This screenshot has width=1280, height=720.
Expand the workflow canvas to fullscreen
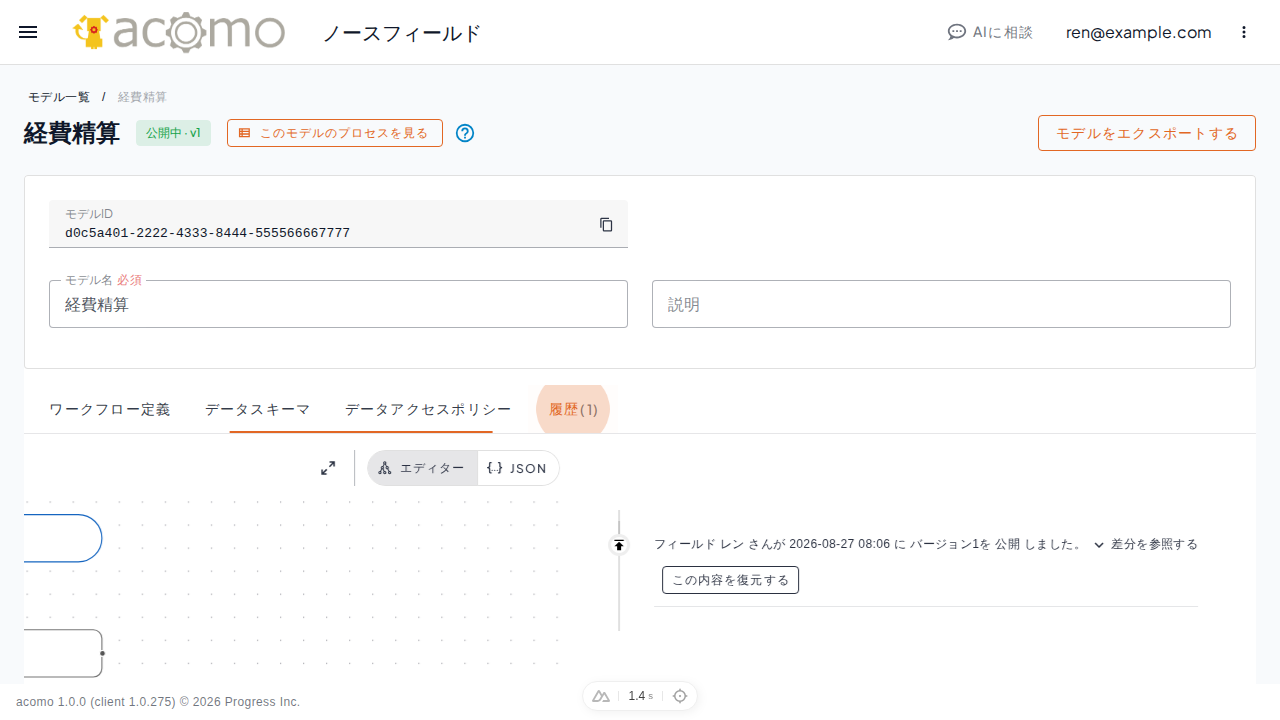pos(328,468)
